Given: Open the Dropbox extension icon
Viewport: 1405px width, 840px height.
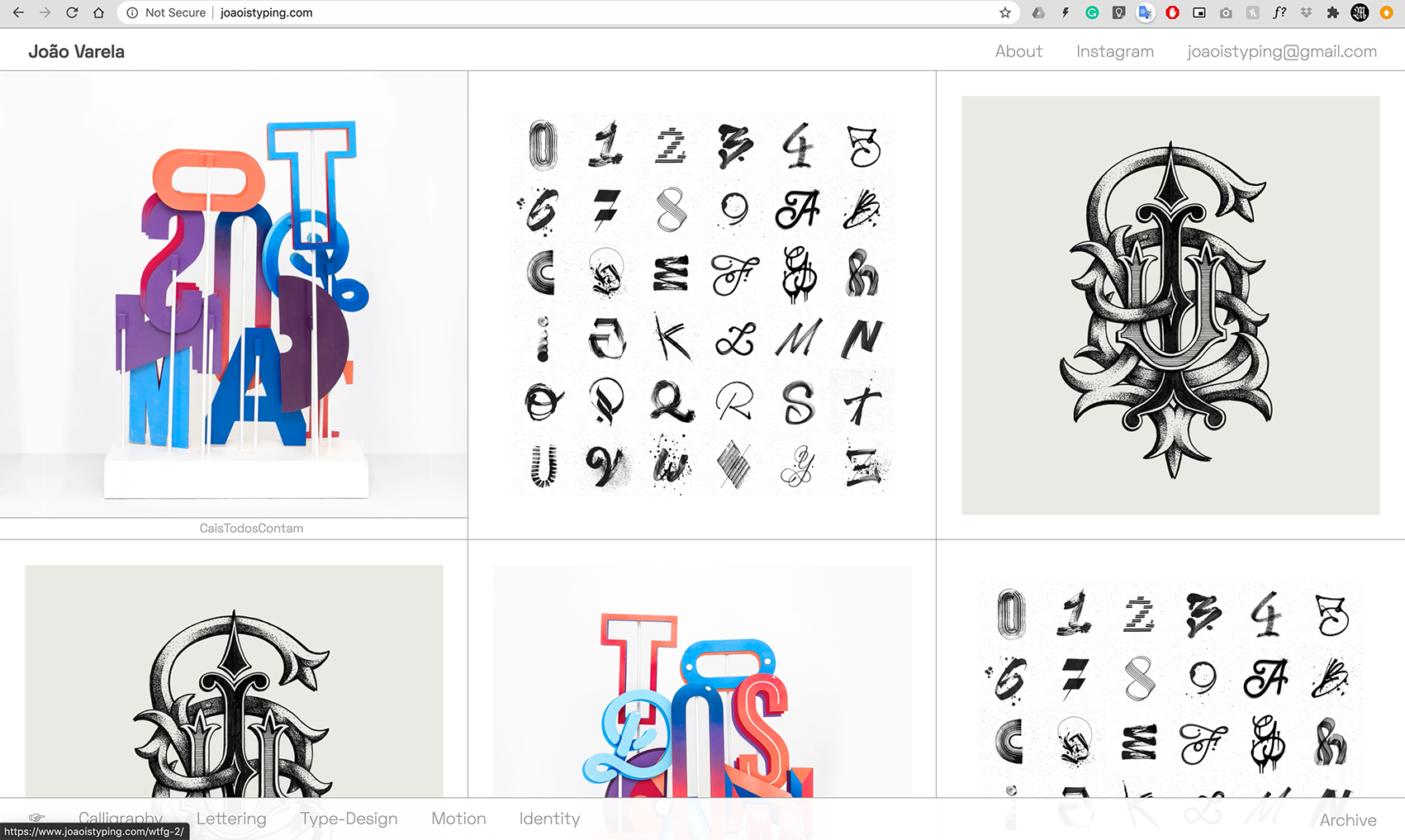Looking at the screenshot, I should click(x=1306, y=12).
